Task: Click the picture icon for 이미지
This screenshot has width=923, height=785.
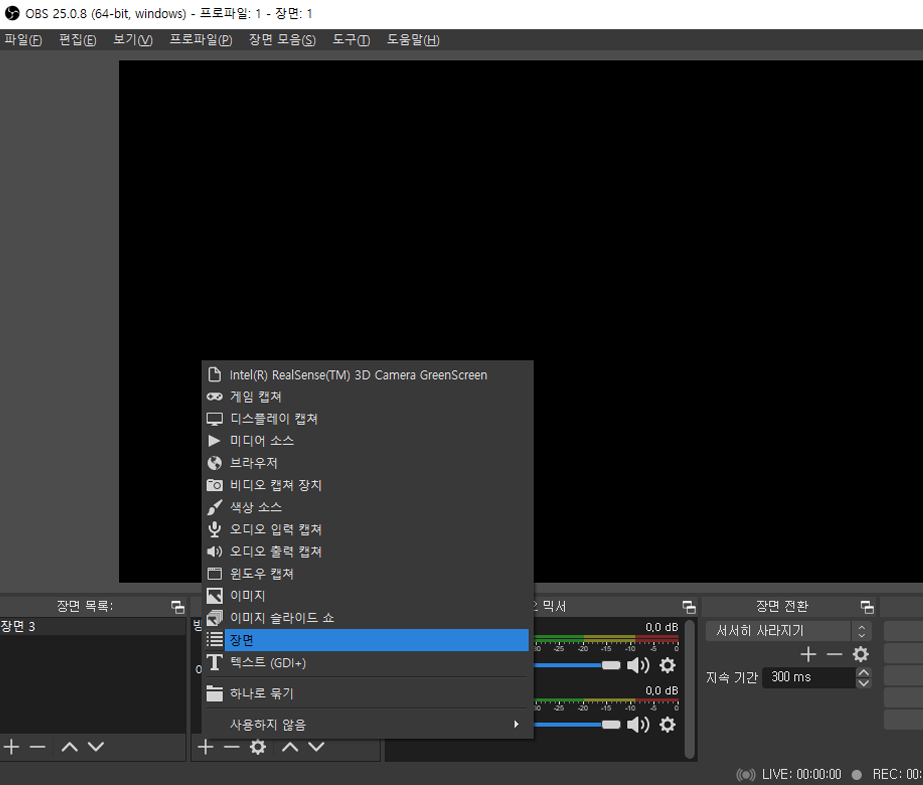Action: click(215, 596)
